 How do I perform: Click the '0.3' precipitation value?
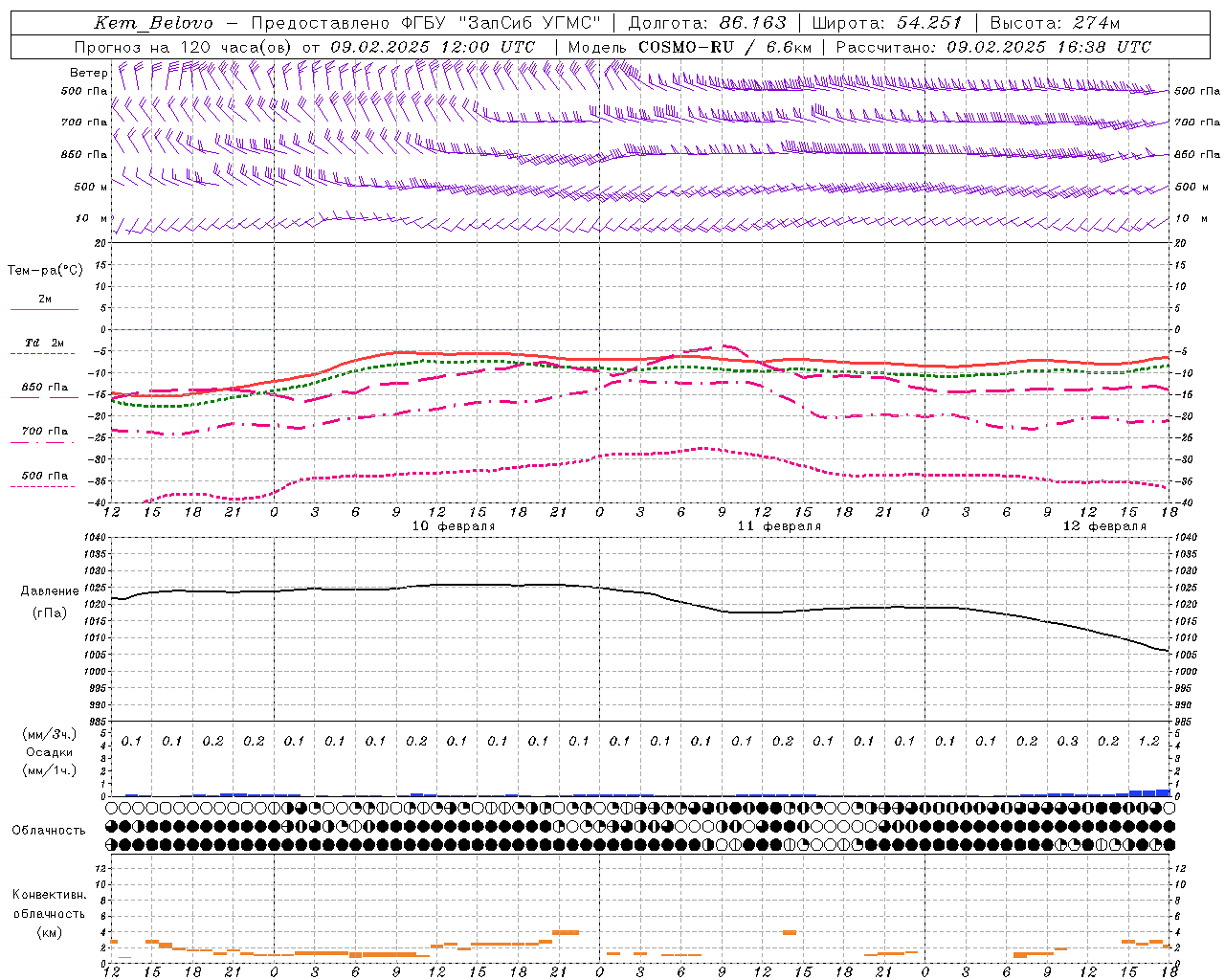coord(1067,742)
